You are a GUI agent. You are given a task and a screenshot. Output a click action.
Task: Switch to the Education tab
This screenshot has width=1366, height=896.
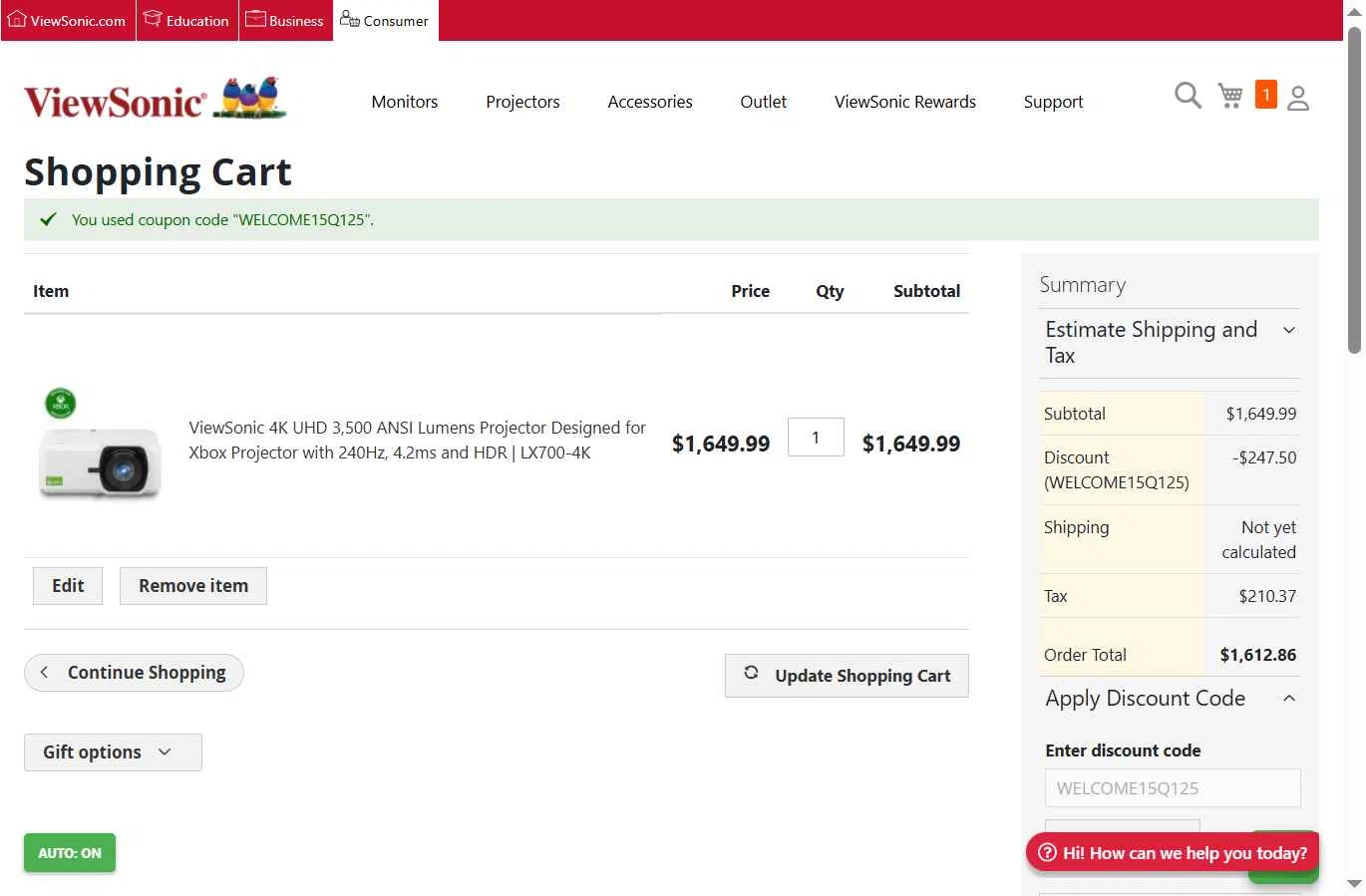click(x=187, y=21)
